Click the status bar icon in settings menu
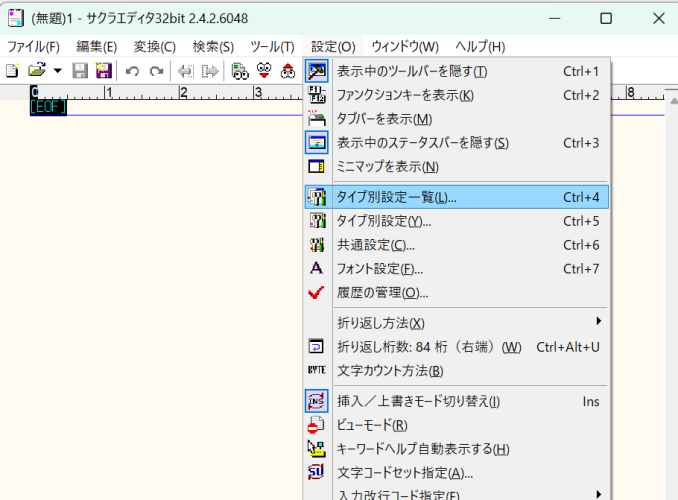The height and width of the screenshot is (500, 678). (317, 143)
